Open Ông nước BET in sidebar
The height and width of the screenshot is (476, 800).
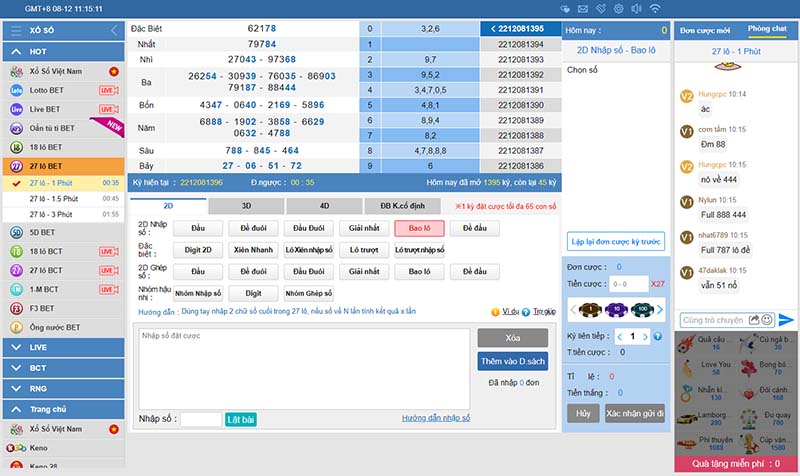point(63,328)
